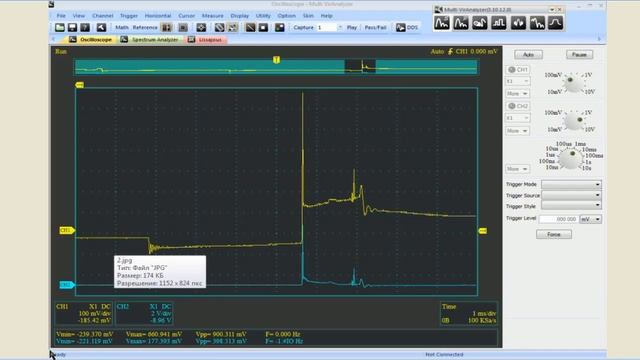Open the trigger level mV unit dropdown

[x=591, y=219]
